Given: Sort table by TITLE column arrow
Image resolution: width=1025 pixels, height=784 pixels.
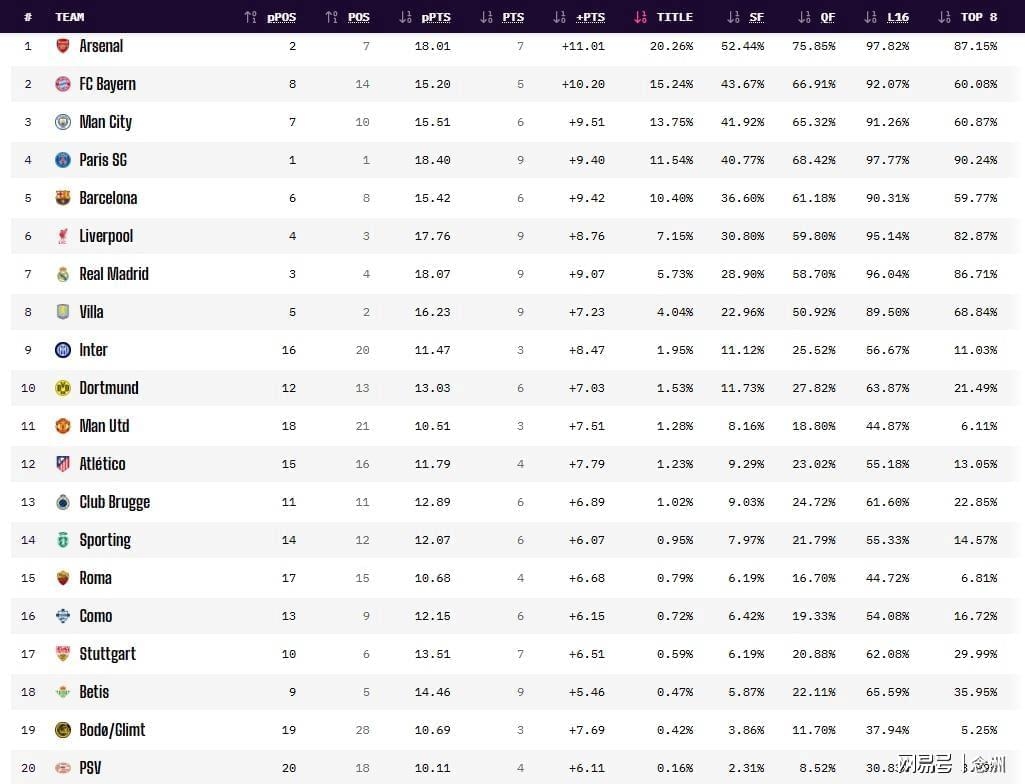Looking at the screenshot, I should pos(641,17).
